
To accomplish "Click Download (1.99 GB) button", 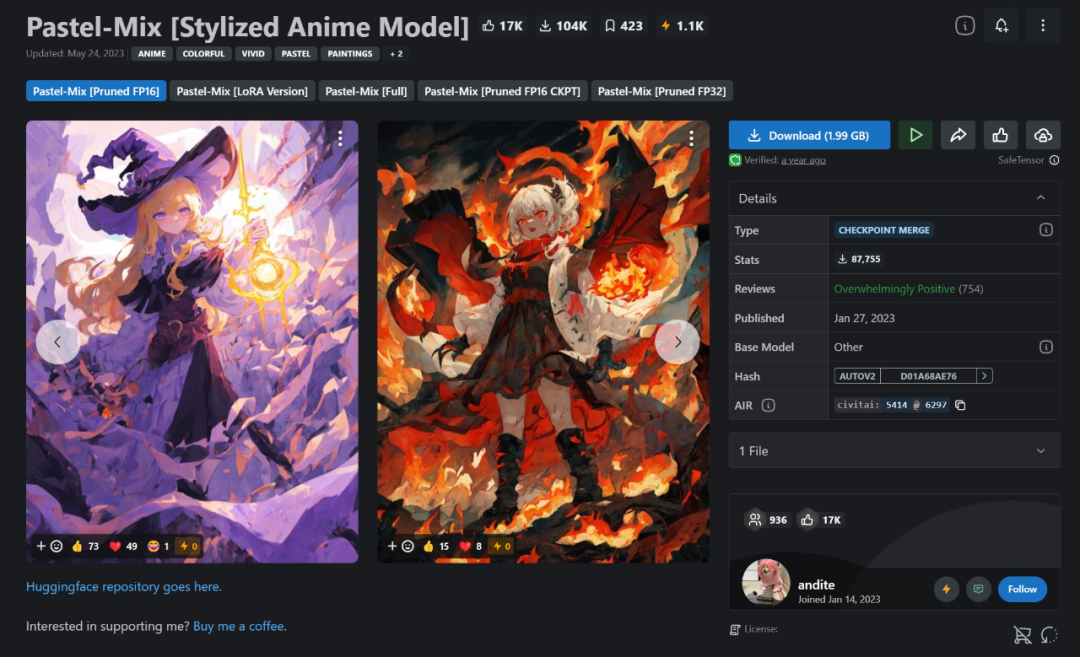I will (809, 135).
